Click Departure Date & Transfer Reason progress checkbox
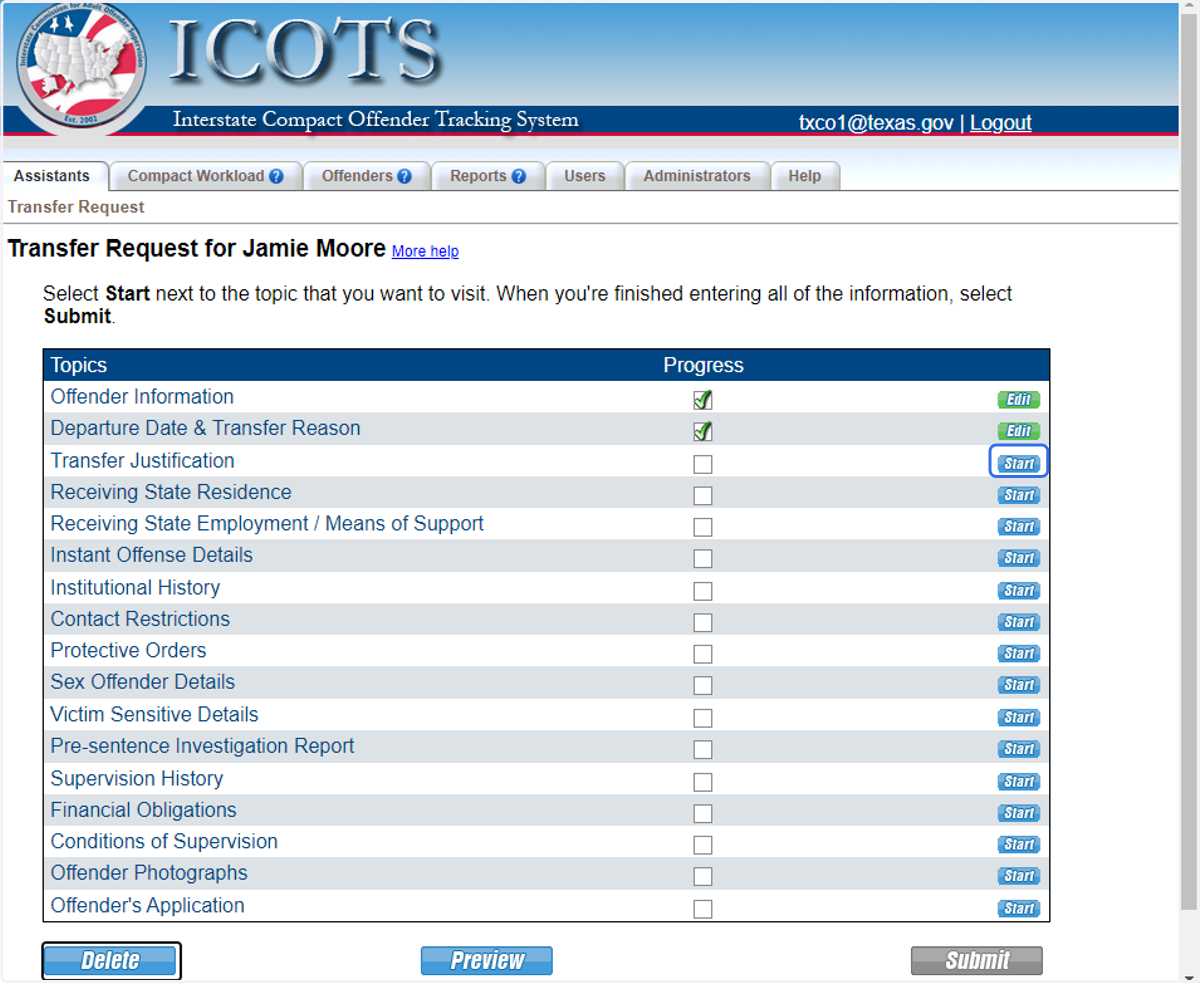This screenshot has width=1200, height=983. click(x=703, y=431)
